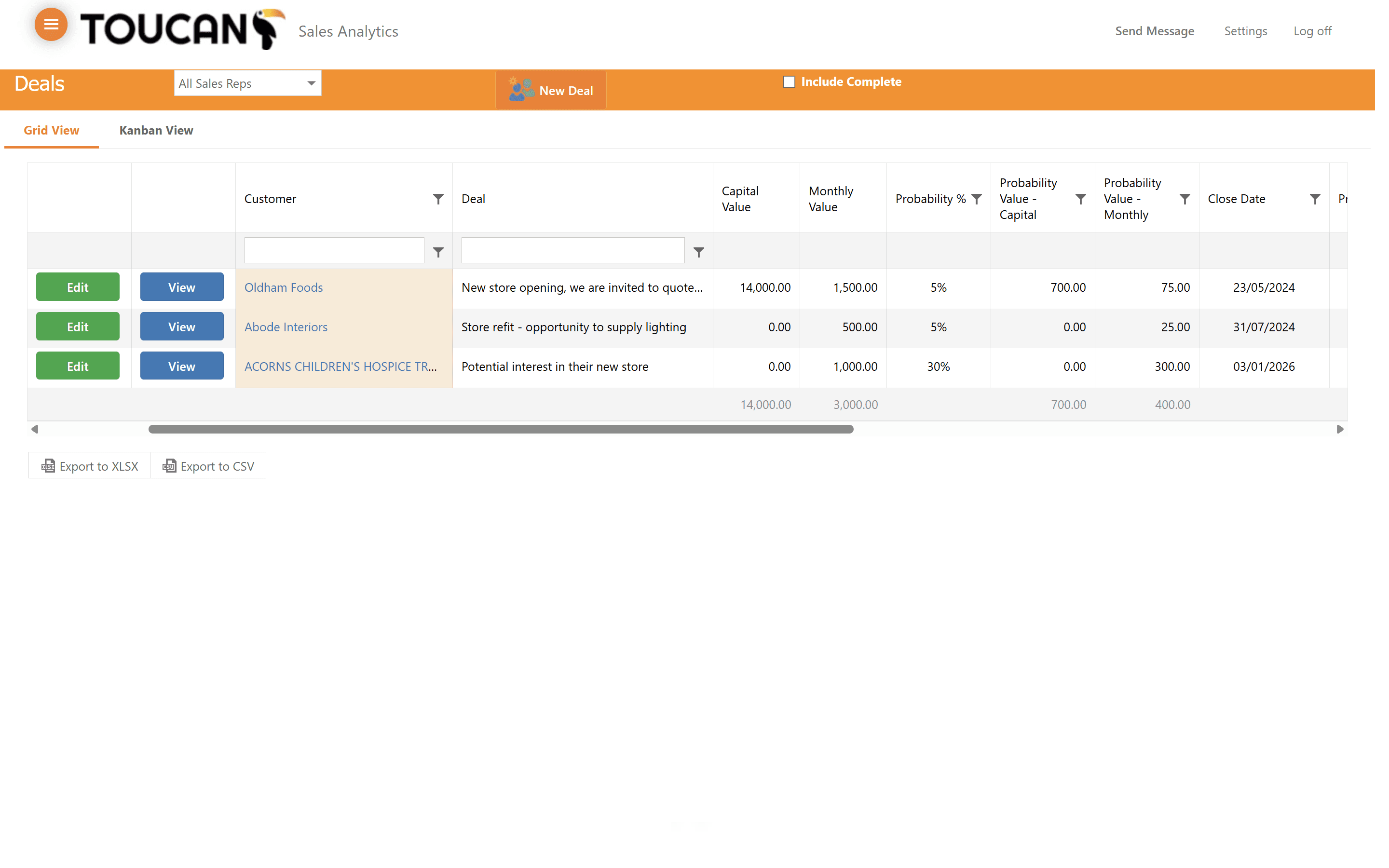Export the grid to XLSX
The width and height of the screenshot is (1389, 868).
pos(90,465)
